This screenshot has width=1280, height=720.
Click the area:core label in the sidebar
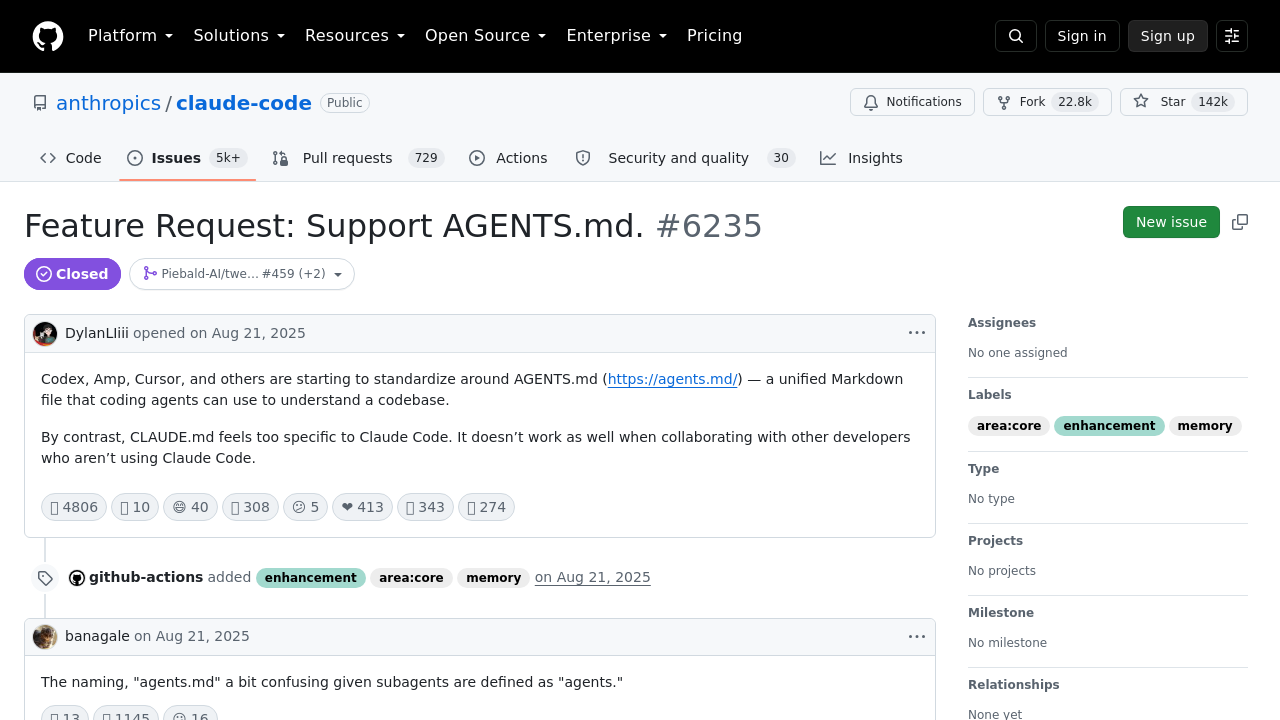pos(1009,426)
